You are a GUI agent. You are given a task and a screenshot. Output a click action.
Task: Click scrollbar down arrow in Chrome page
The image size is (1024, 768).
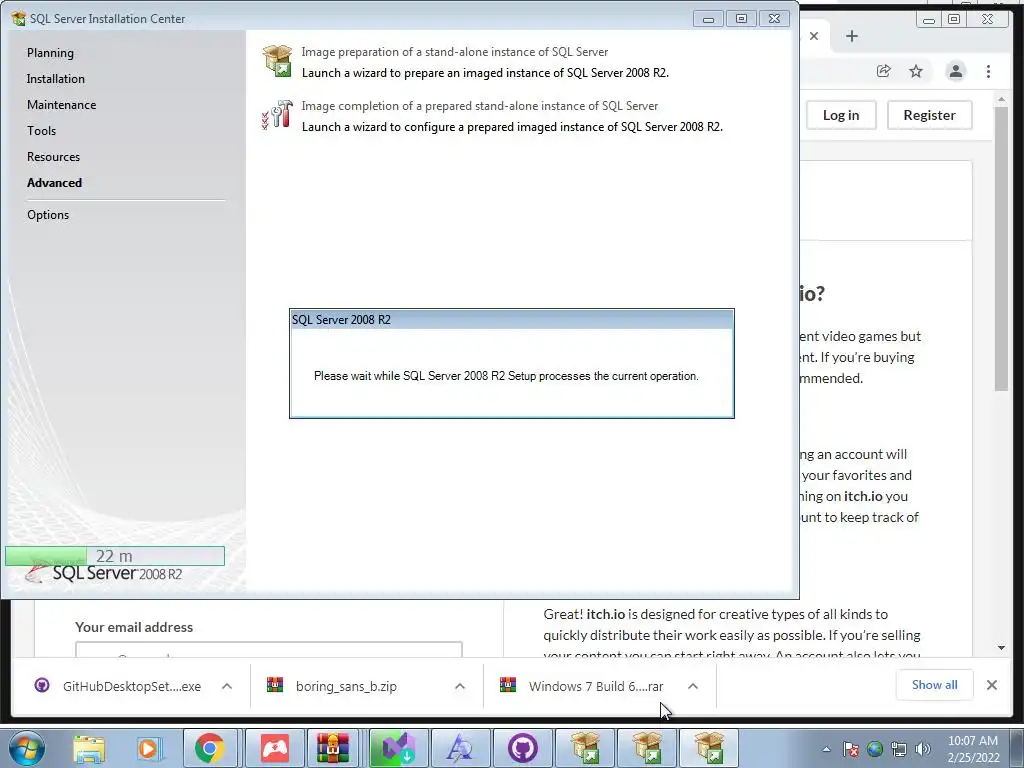click(1001, 648)
